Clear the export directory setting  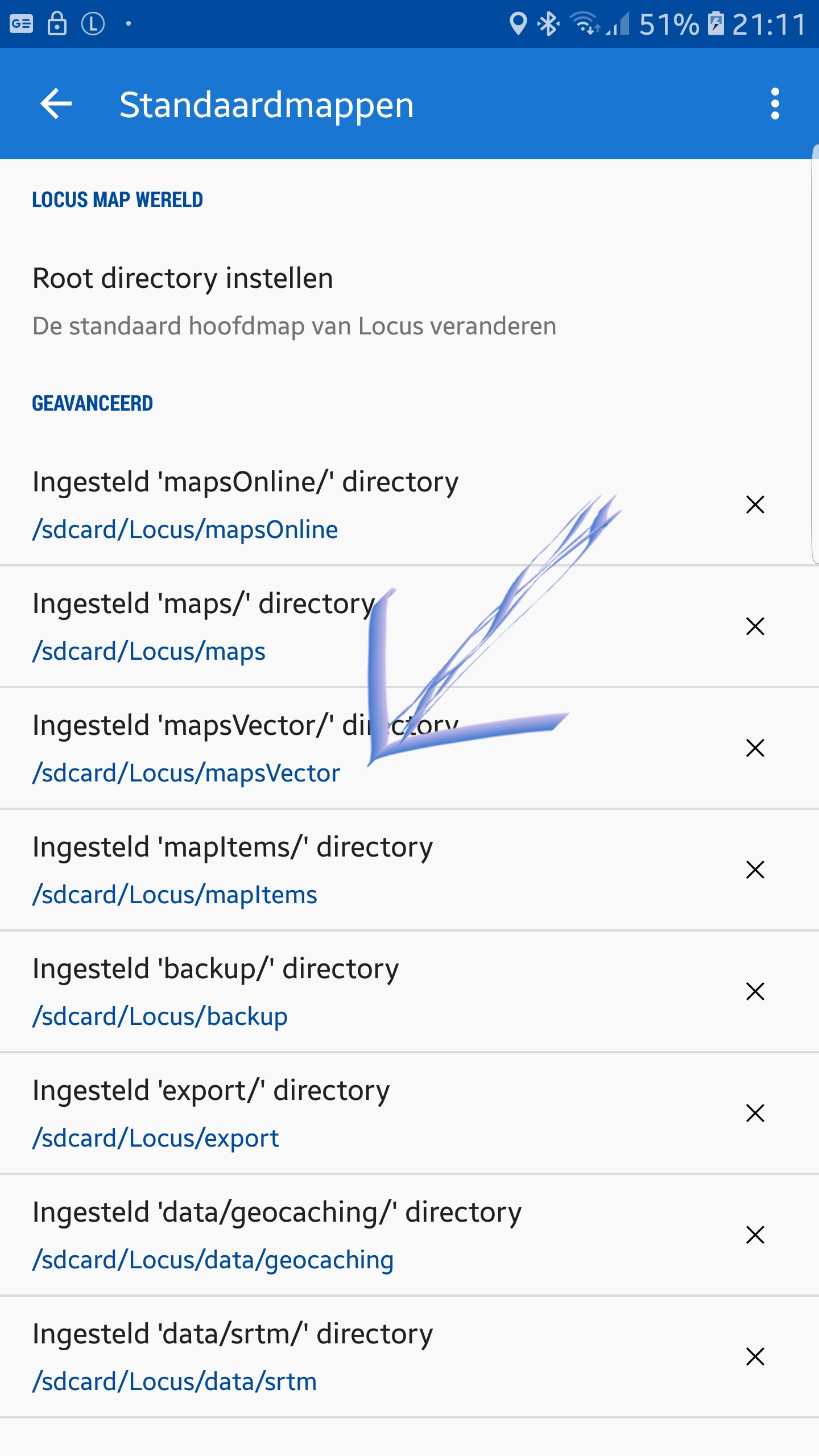click(x=755, y=1113)
